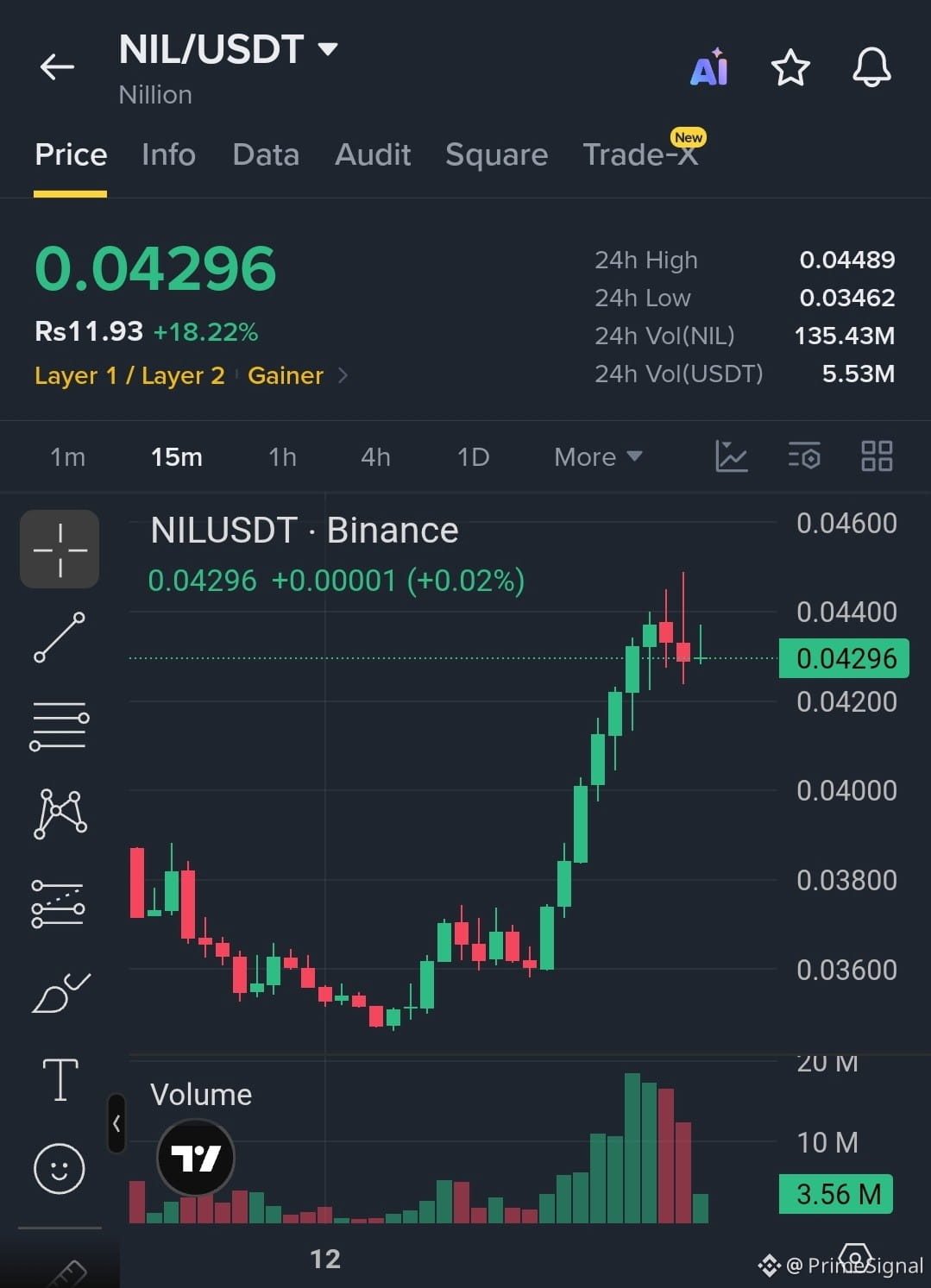
Task: Switch to the Info tab
Action: point(168,154)
